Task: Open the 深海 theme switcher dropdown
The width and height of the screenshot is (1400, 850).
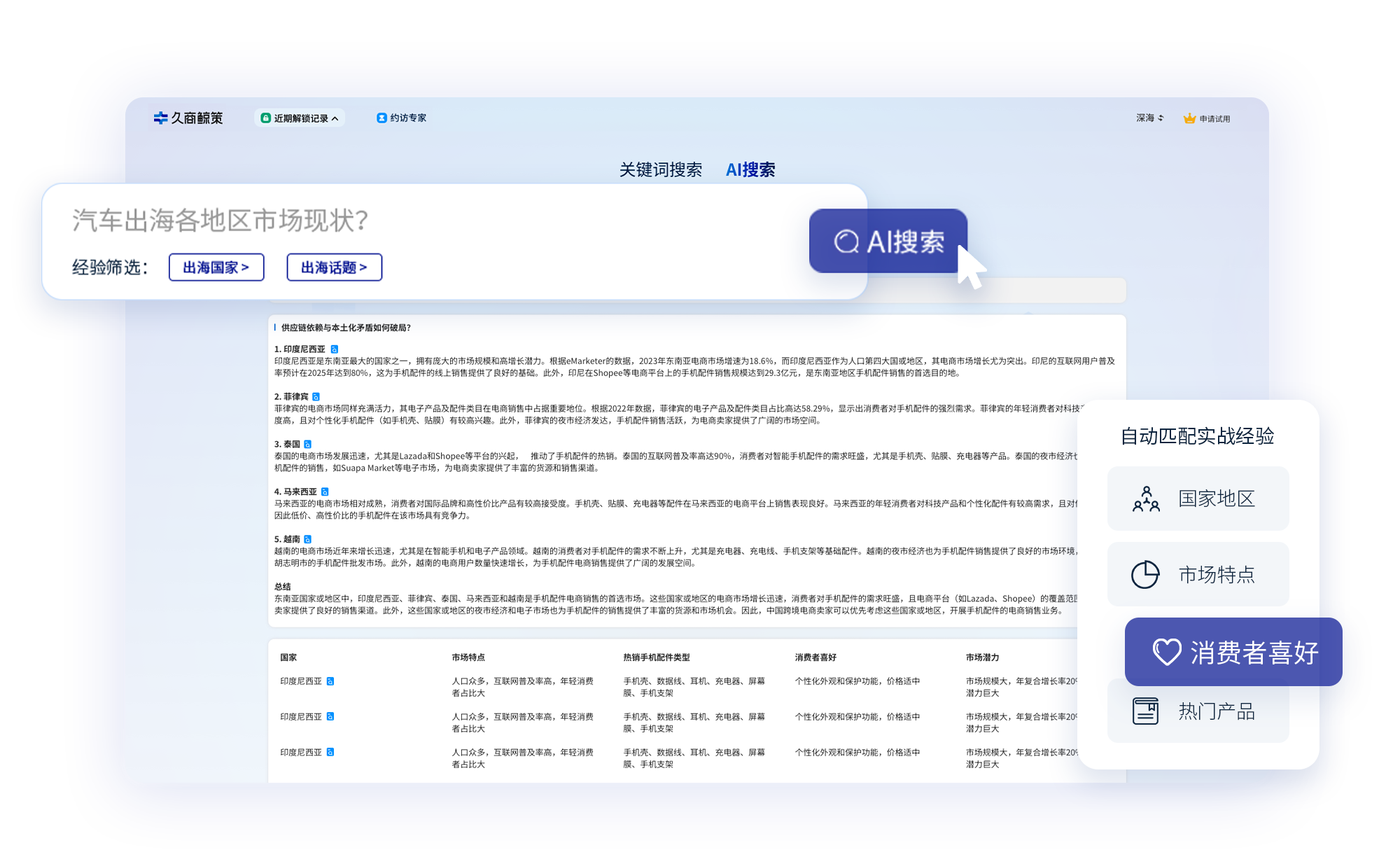Action: (1149, 118)
